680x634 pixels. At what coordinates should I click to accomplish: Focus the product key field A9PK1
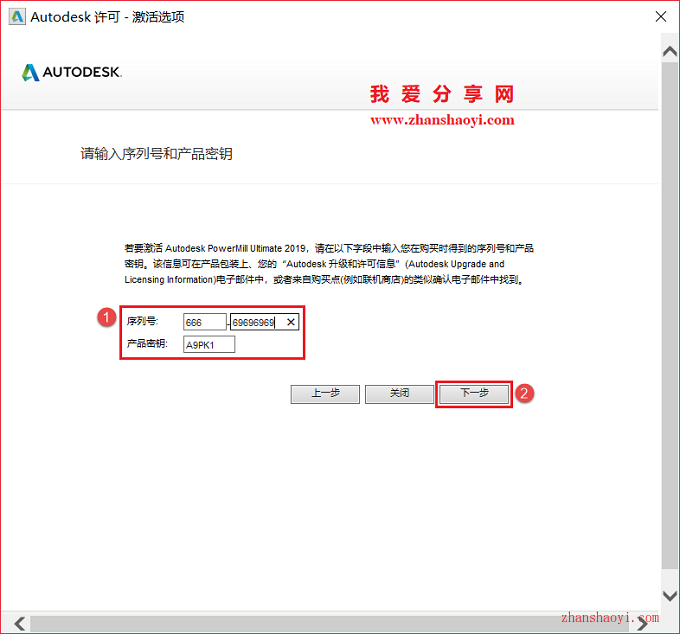pyautogui.click(x=209, y=345)
